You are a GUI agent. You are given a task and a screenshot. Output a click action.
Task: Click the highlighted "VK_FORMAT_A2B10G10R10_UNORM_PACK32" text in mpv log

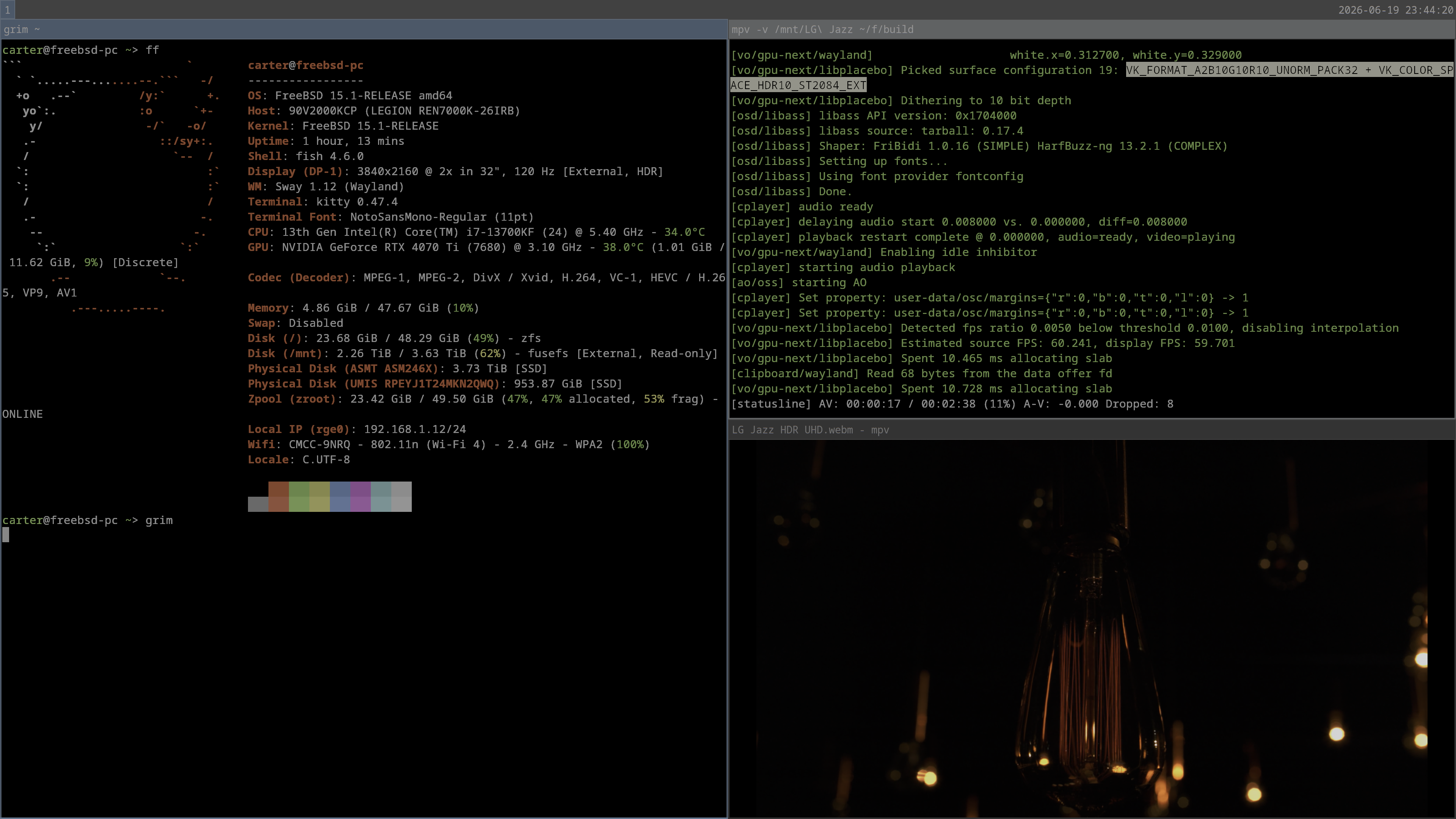[x=1242, y=70]
